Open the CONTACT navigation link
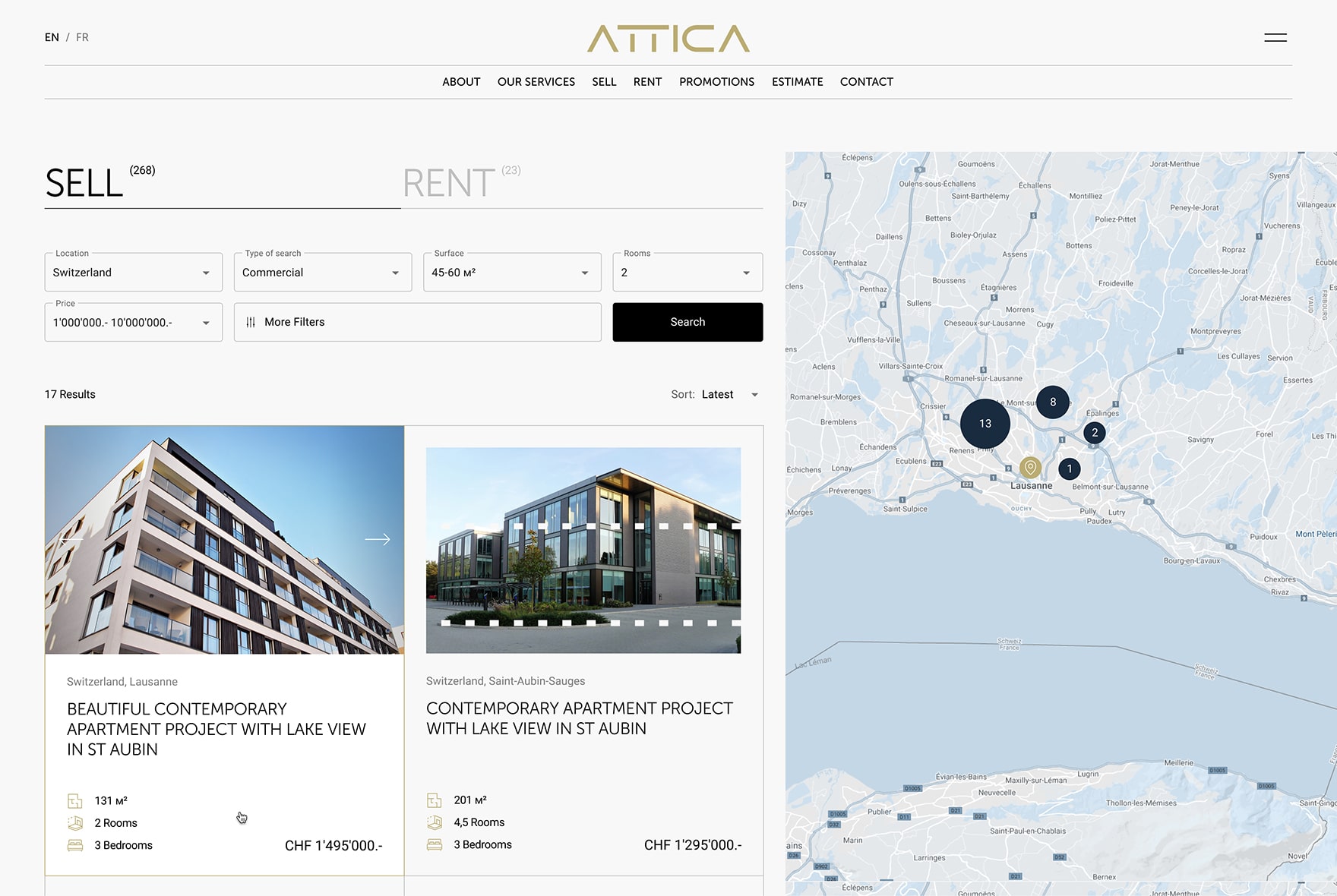 [866, 82]
